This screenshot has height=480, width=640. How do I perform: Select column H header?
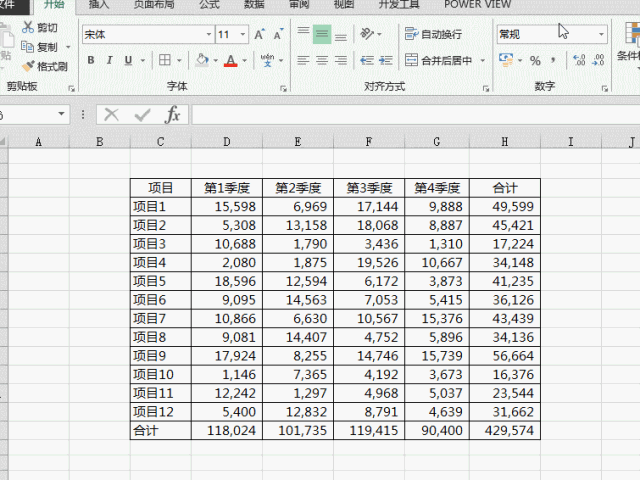coord(505,142)
